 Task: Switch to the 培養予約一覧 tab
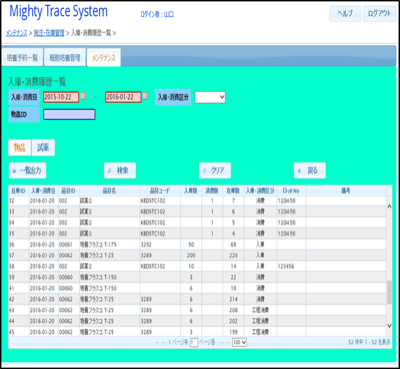pyautogui.click(x=22, y=58)
